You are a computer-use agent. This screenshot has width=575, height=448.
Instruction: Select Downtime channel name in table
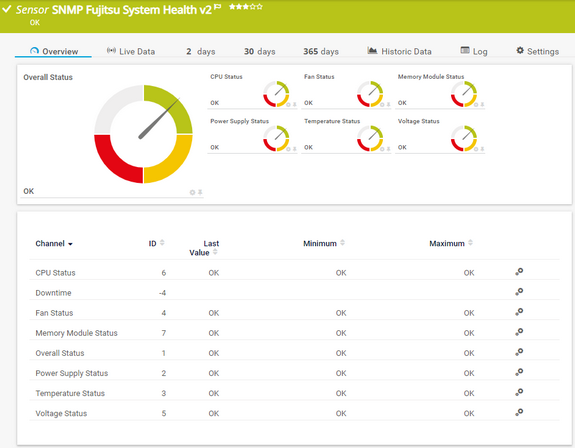tap(53, 293)
